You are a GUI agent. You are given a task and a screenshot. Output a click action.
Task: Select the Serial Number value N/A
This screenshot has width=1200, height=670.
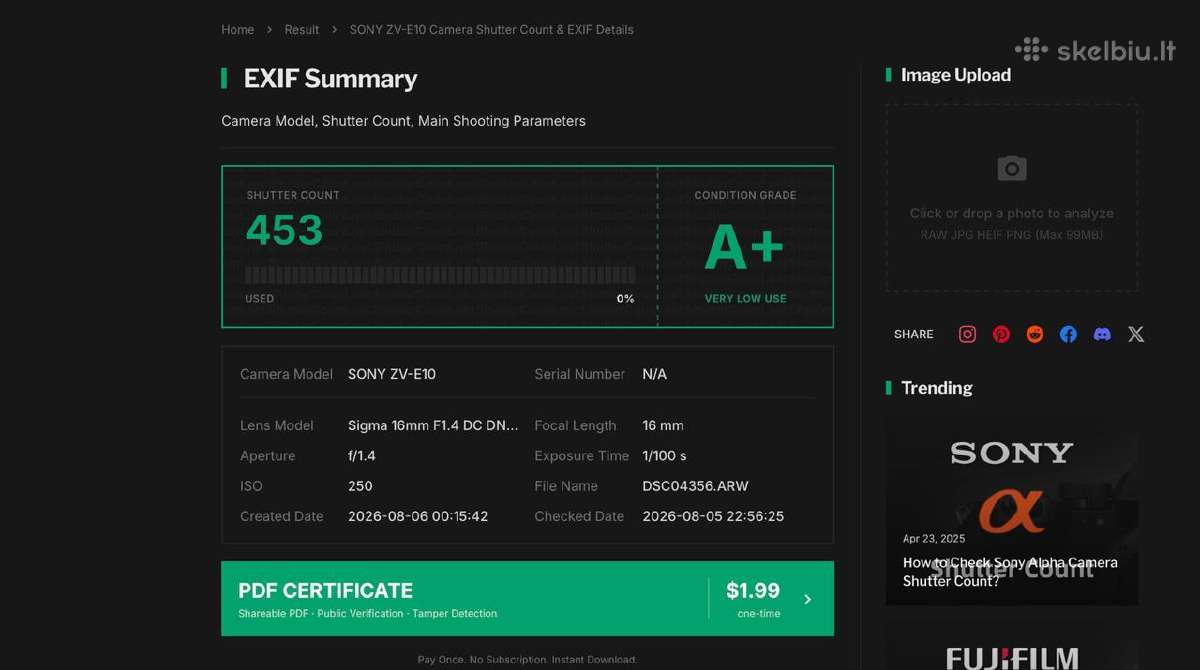654,374
